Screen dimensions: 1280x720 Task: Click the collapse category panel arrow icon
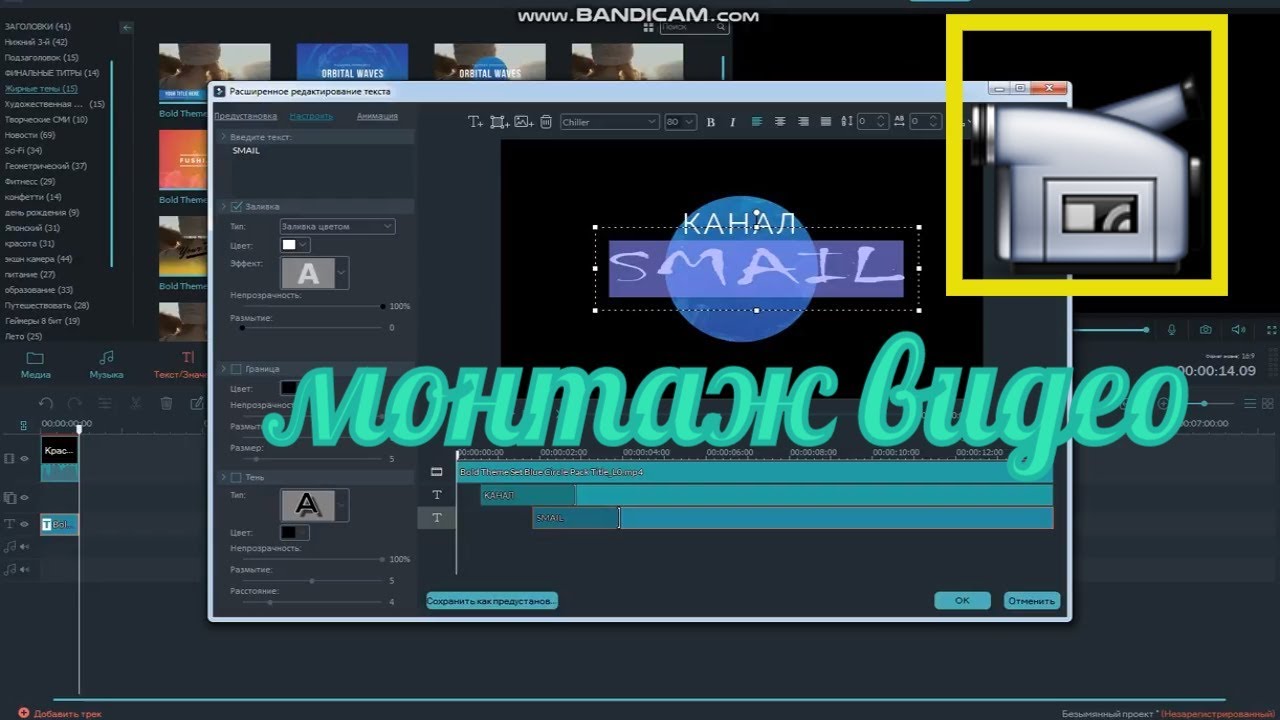point(126,28)
